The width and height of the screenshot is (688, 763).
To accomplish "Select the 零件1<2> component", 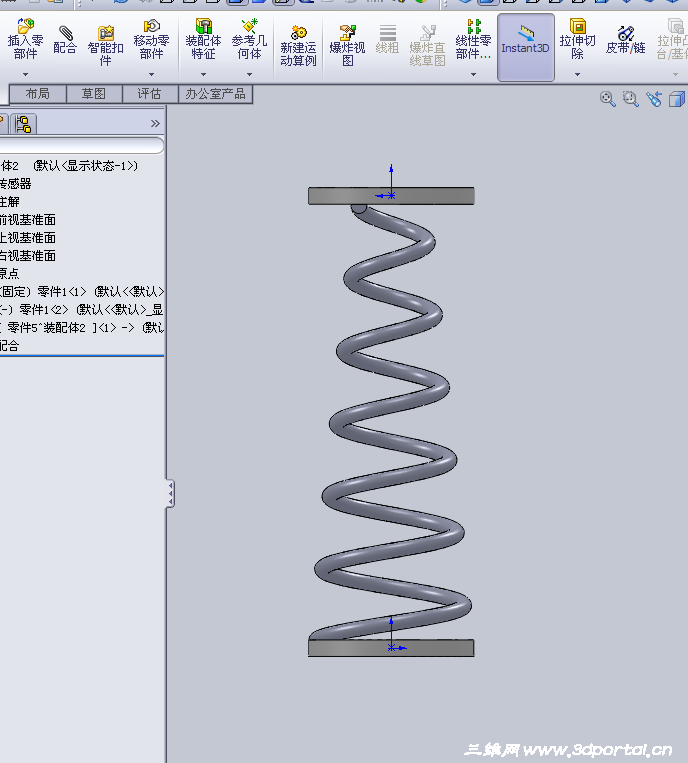I will coord(82,309).
